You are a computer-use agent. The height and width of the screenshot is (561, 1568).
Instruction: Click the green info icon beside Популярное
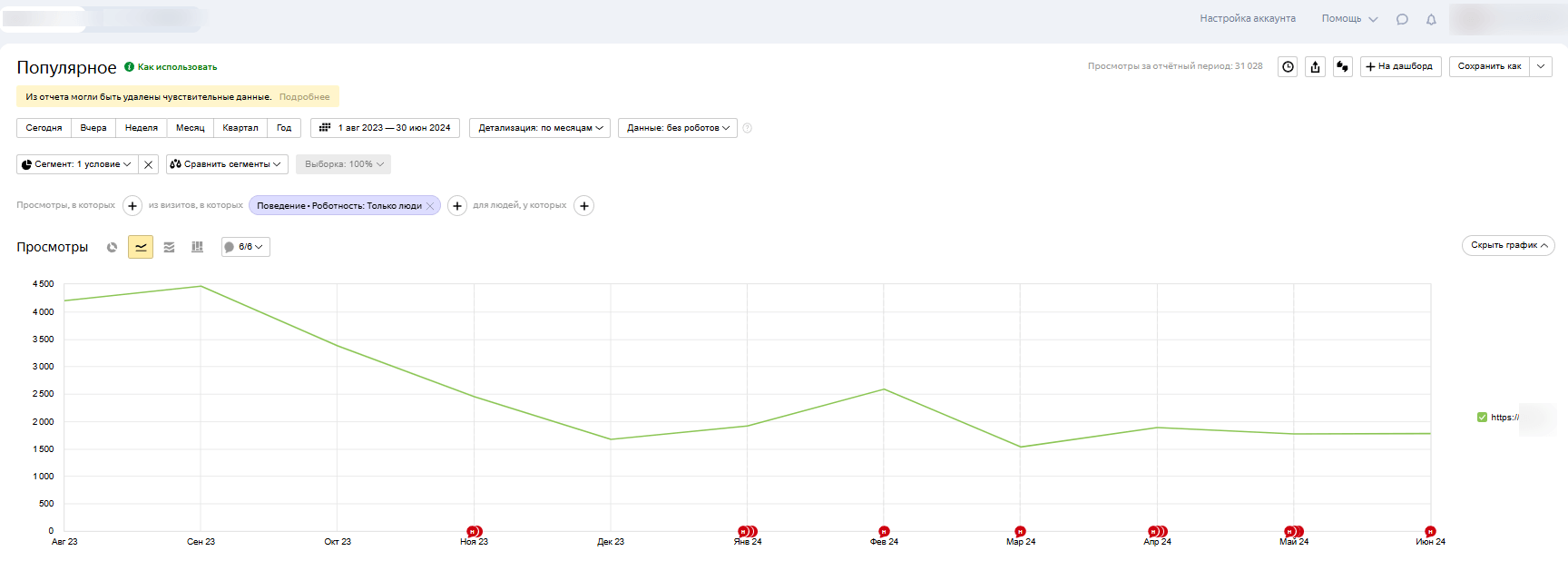coord(129,67)
